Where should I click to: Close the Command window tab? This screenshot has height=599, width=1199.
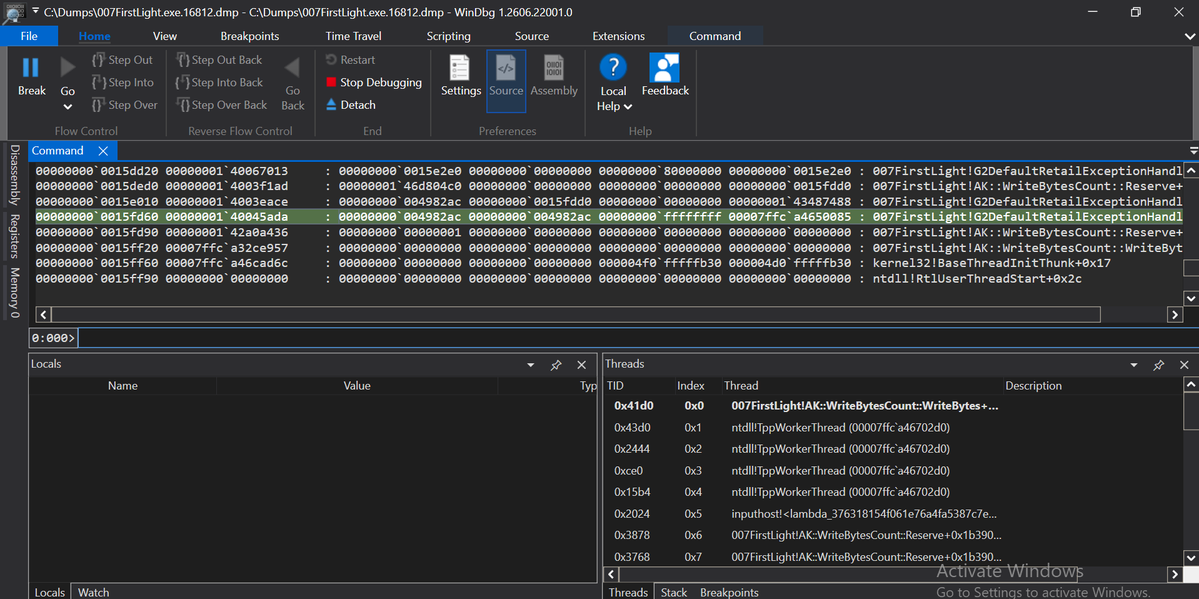pyautogui.click(x=103, y=151)
